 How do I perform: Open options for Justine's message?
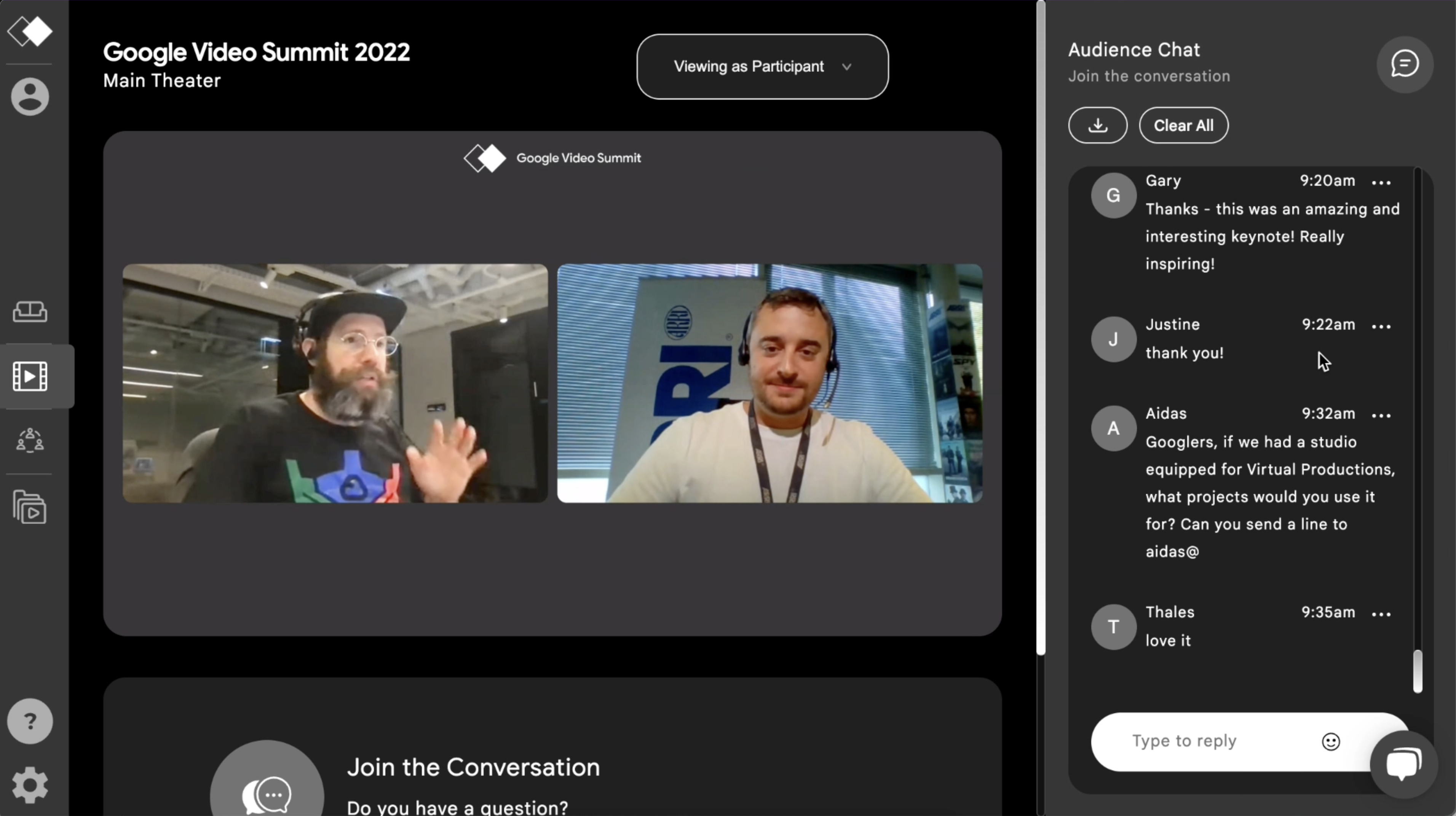tap(1381, 326)
